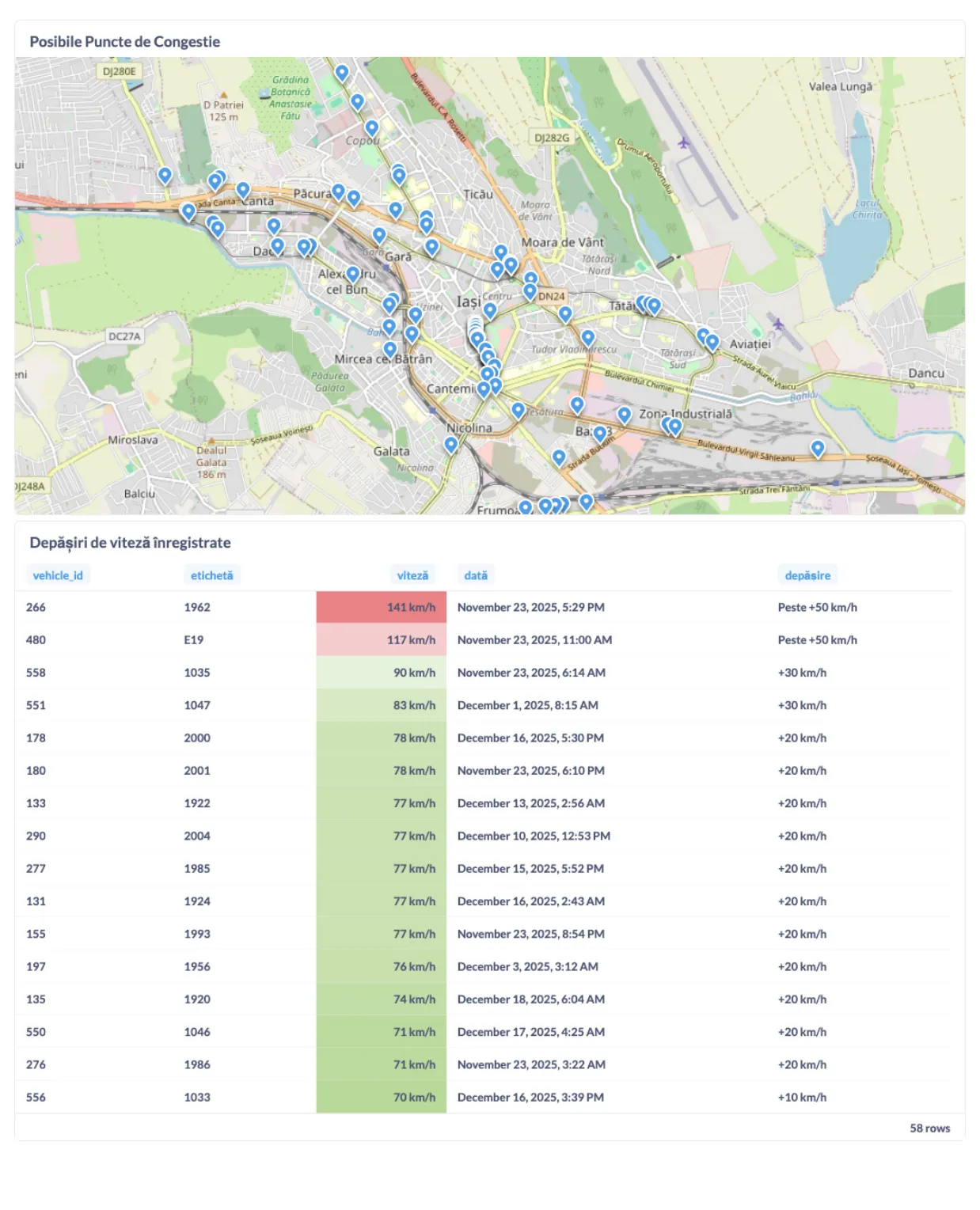
Task: Click the dată column header
Action: pos(476,575)
